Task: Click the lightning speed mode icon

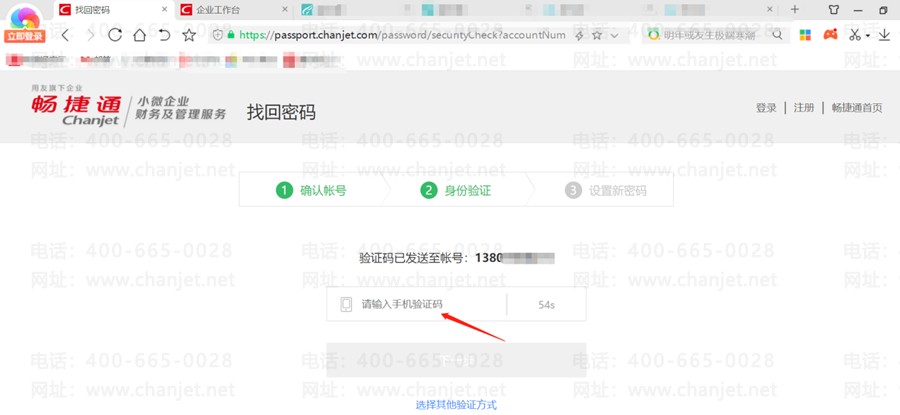Action: pyautogui.click(x=579, y=36)
